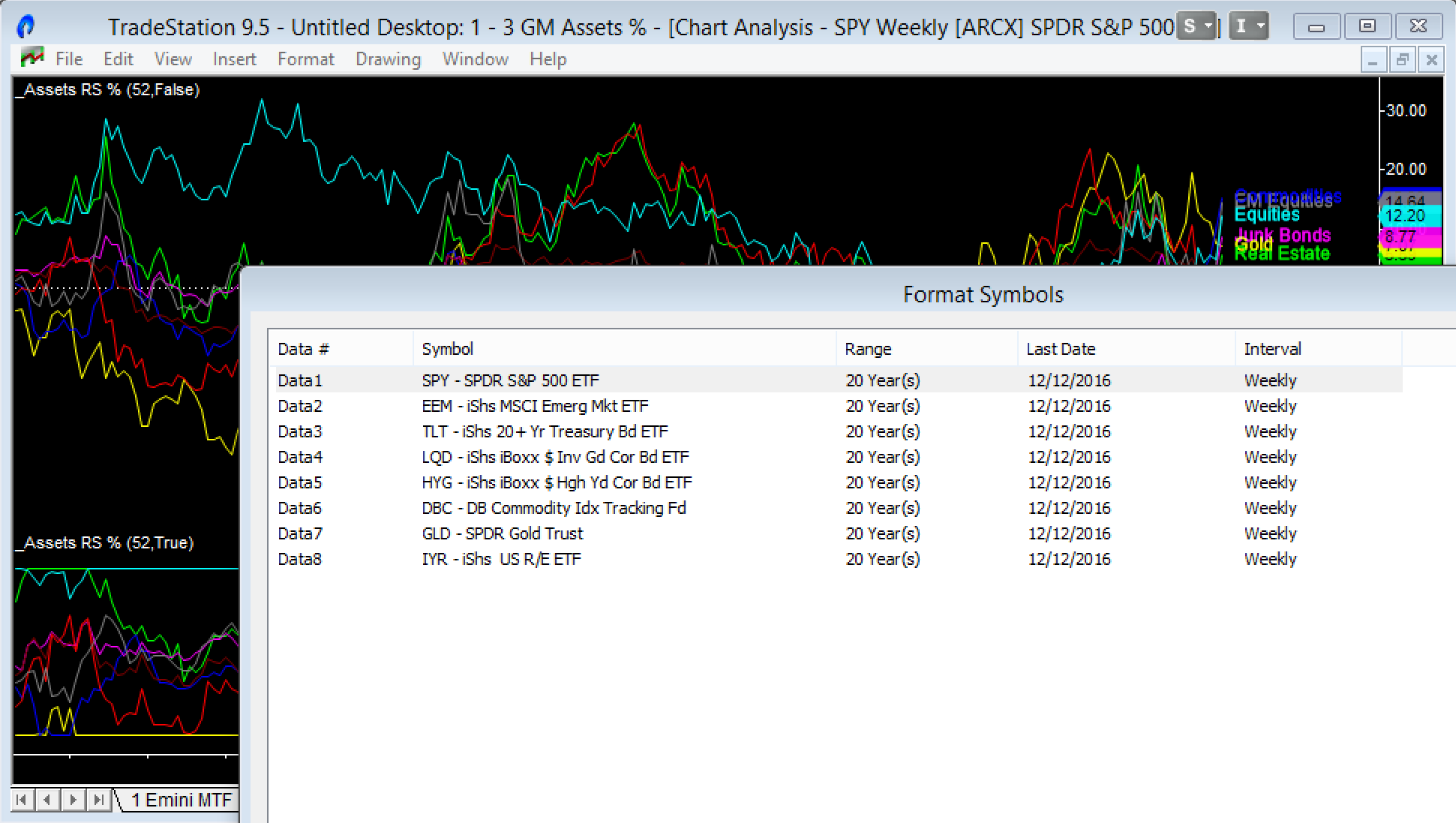Screen dimensions: 1456x823
Task: Click the Weekly interval for Data3 row
Action: 1270,431
